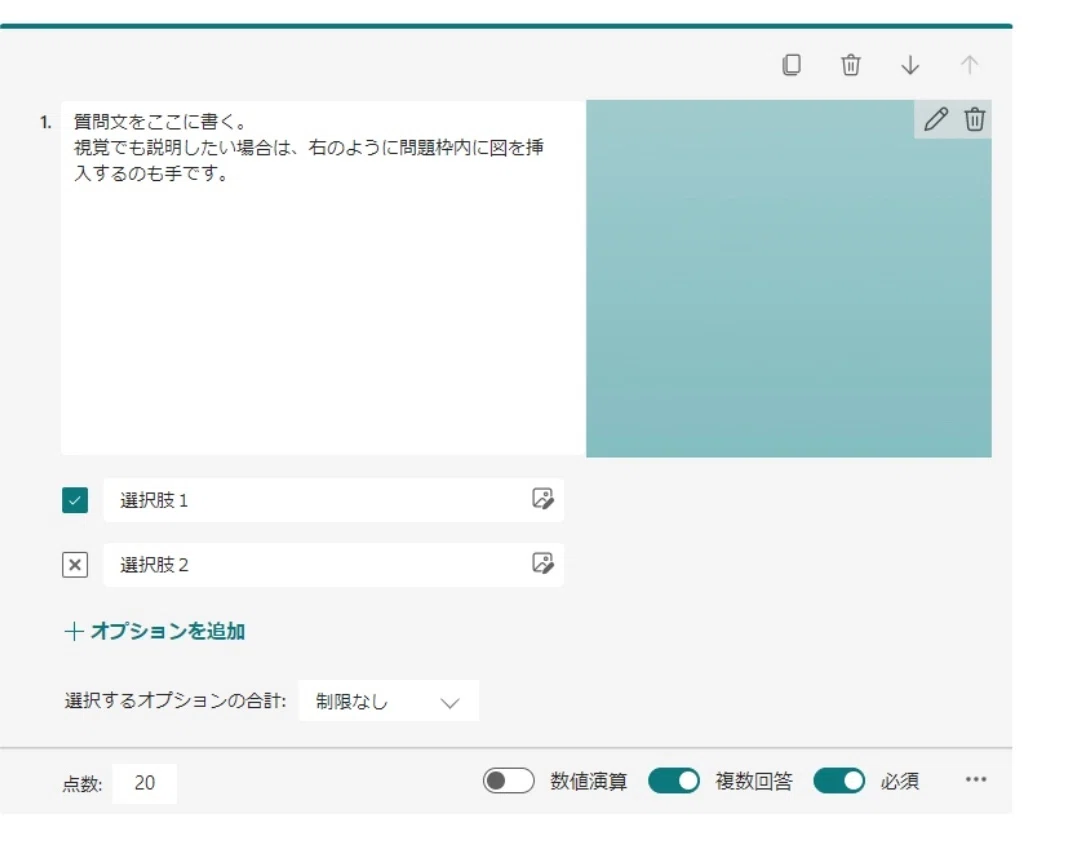Edit the question text field
This screenshot has width=1072, height=845.
323,278
